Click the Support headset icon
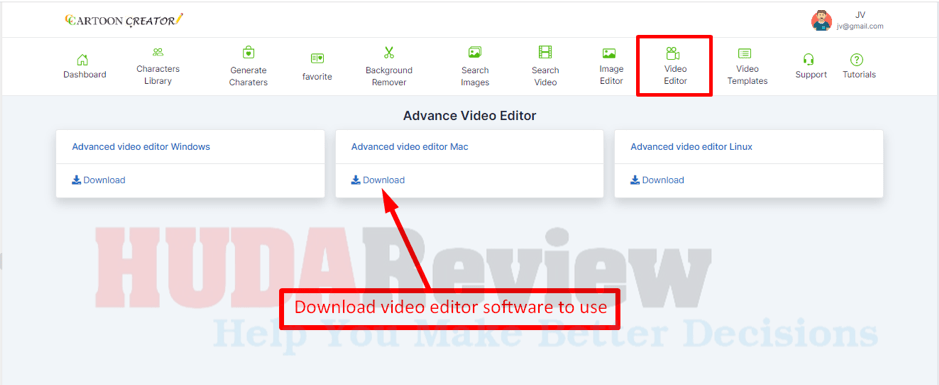 [808, 59]
